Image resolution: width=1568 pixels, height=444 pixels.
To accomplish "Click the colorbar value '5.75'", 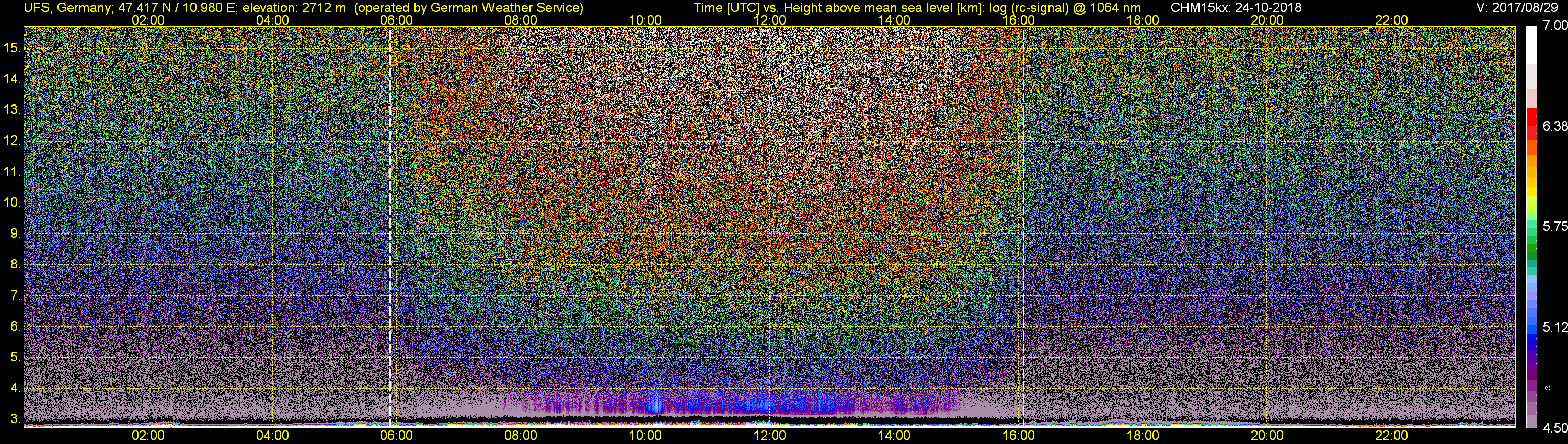I will point(1555,226).
